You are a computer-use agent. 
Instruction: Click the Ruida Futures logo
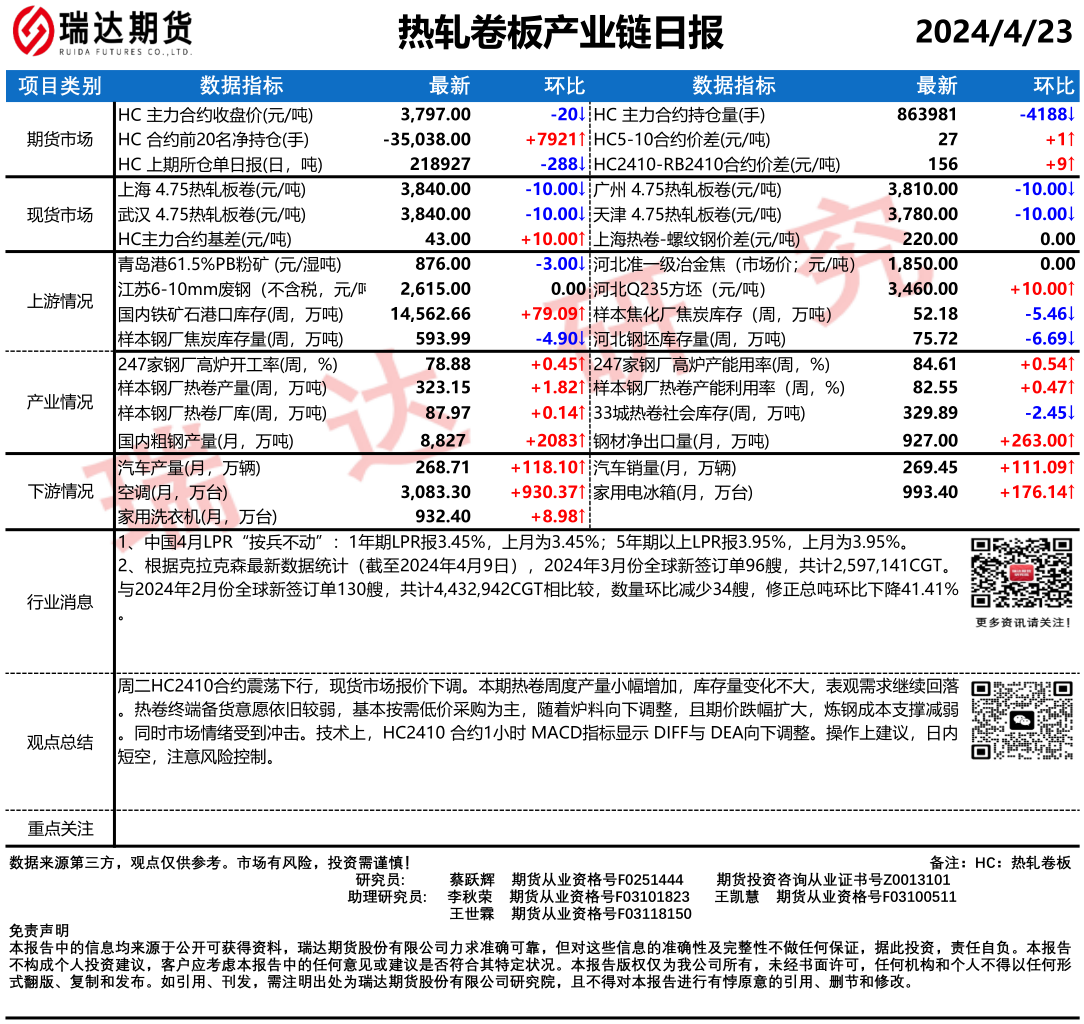(102, 32)
